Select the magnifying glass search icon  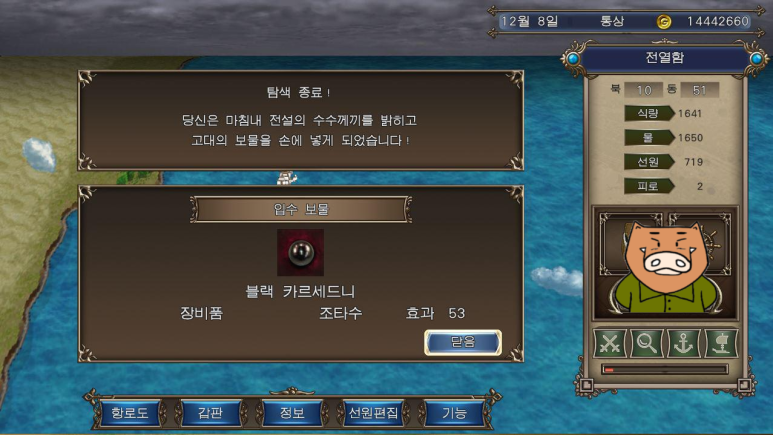tap(646, 343)
